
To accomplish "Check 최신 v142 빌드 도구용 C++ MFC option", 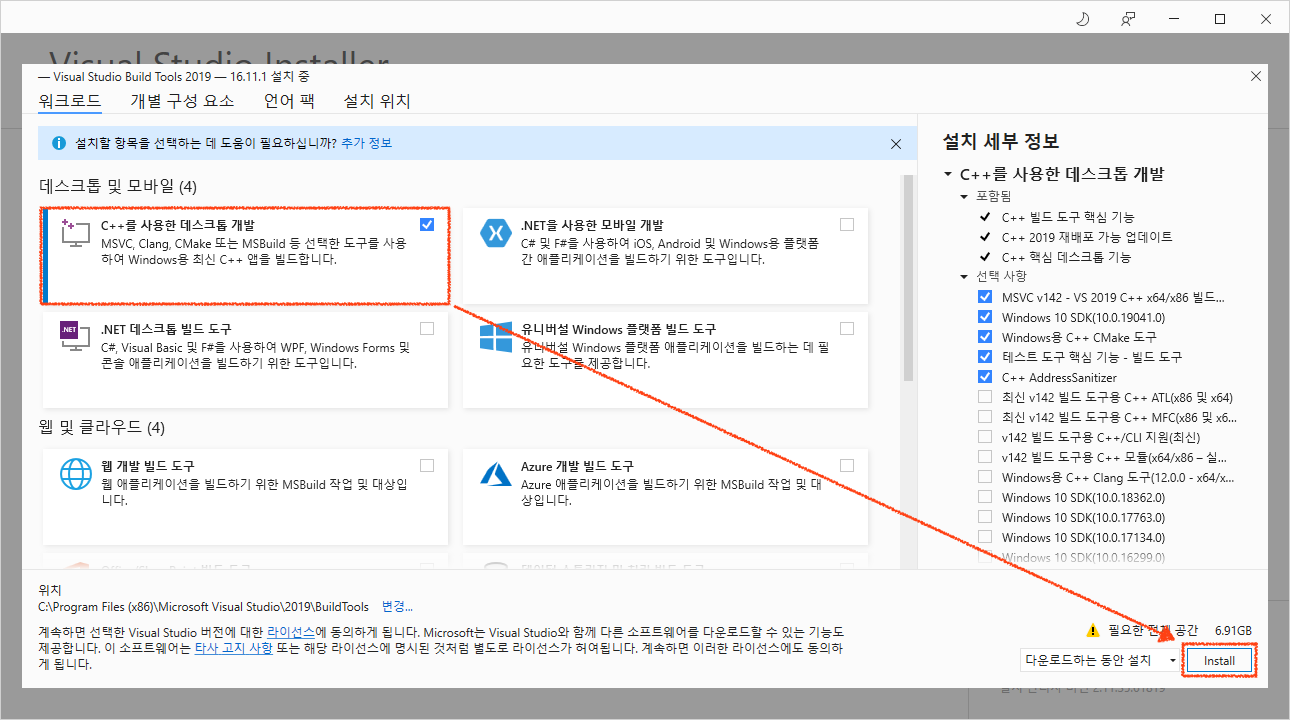I will (985, 417).
